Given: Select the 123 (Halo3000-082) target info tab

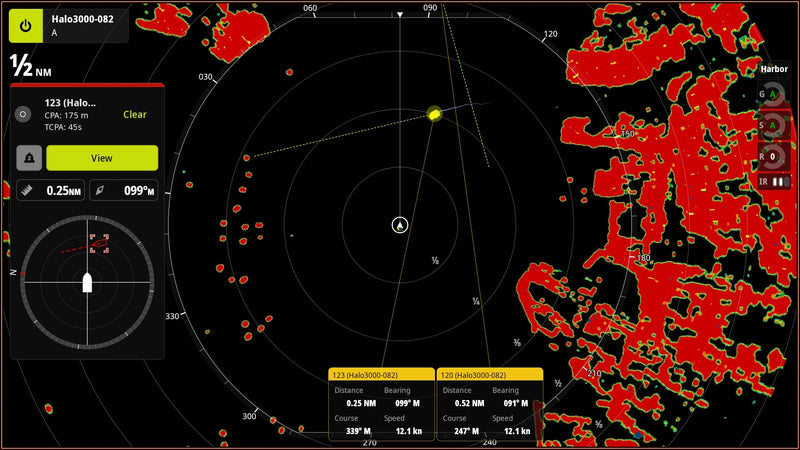Looking at the screenshot, I should tap(381, 374).
